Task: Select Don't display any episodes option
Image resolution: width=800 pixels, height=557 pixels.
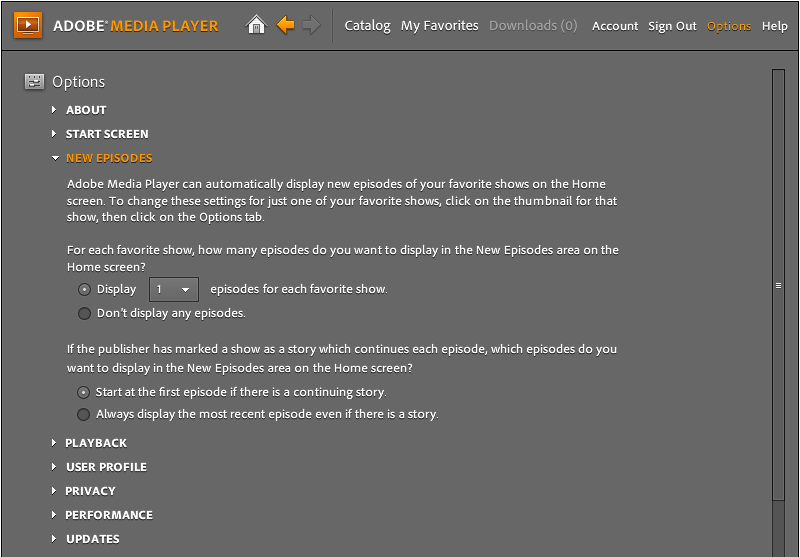Action: [85, 313]
